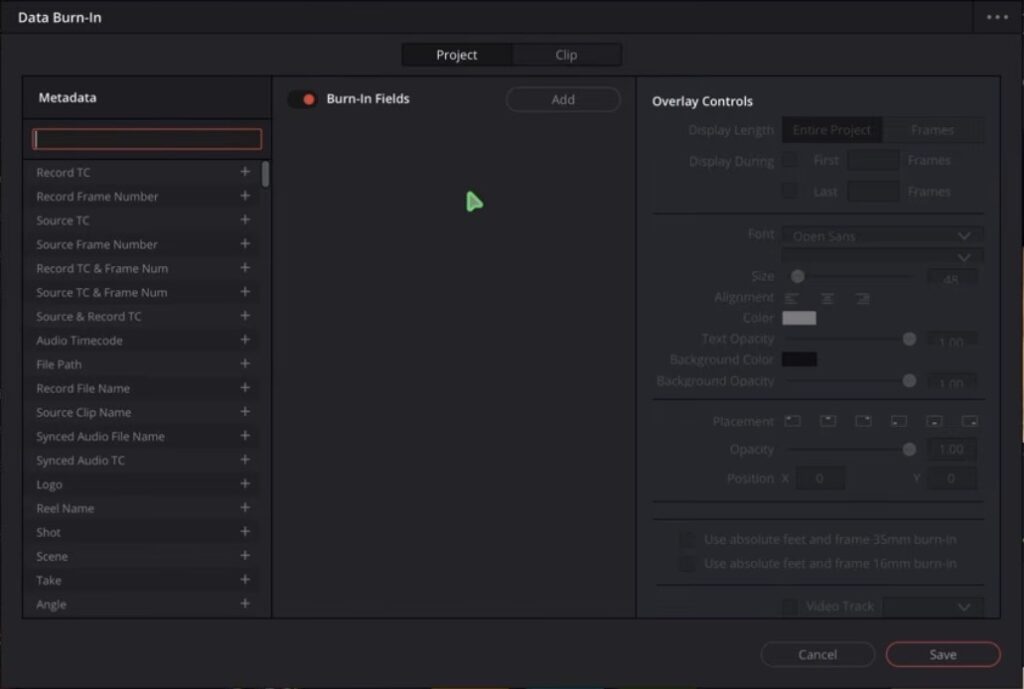This screenshot has width=1024, height=689.
Task: Add Record TC & Frame Num field
Action: tap(245, 268)
